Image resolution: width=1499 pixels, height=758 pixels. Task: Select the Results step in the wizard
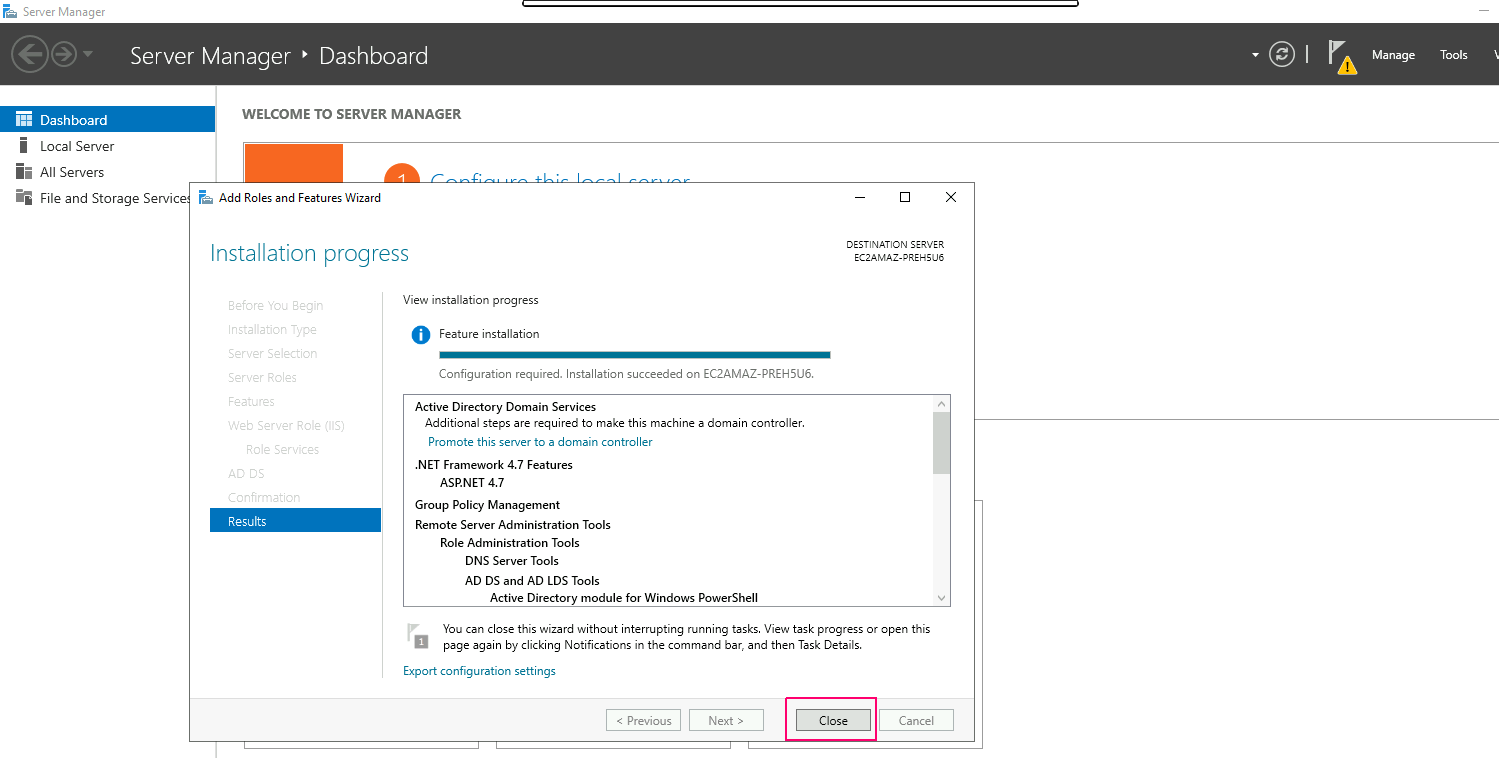(295, 520)
